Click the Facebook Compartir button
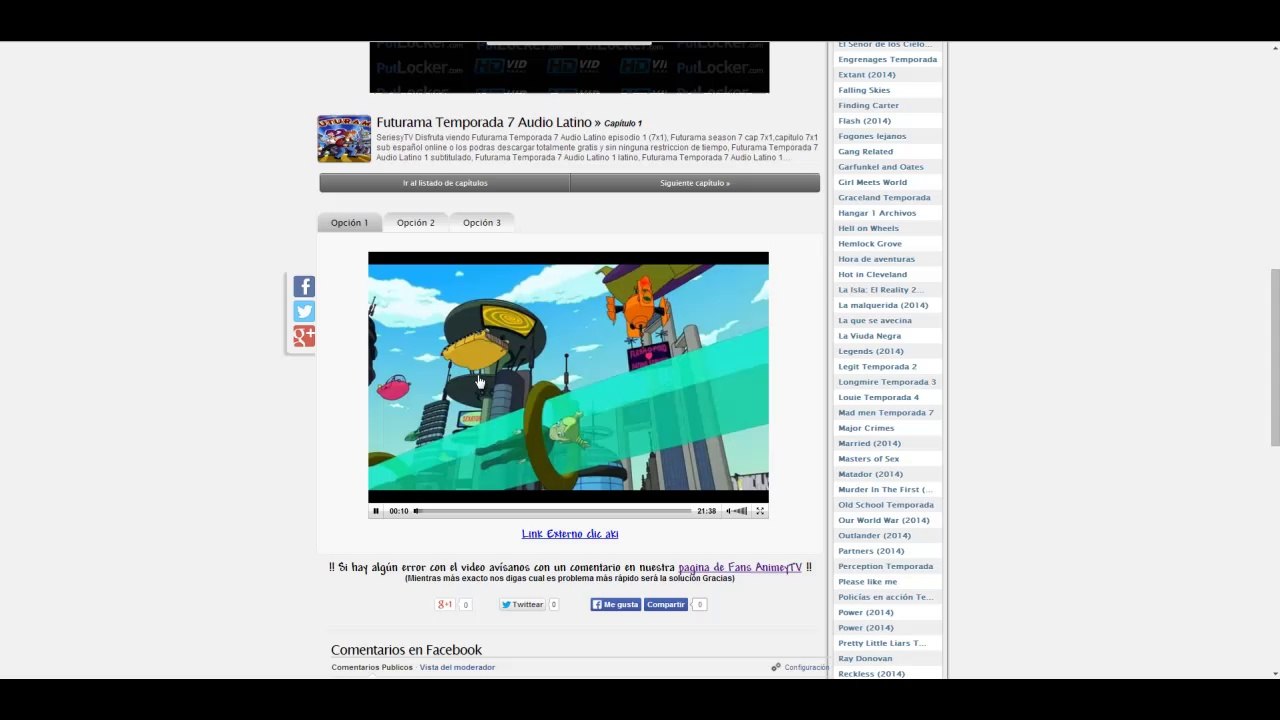Image resolution: width=1280 pixels, height=720 pixels. coord(666,604)
